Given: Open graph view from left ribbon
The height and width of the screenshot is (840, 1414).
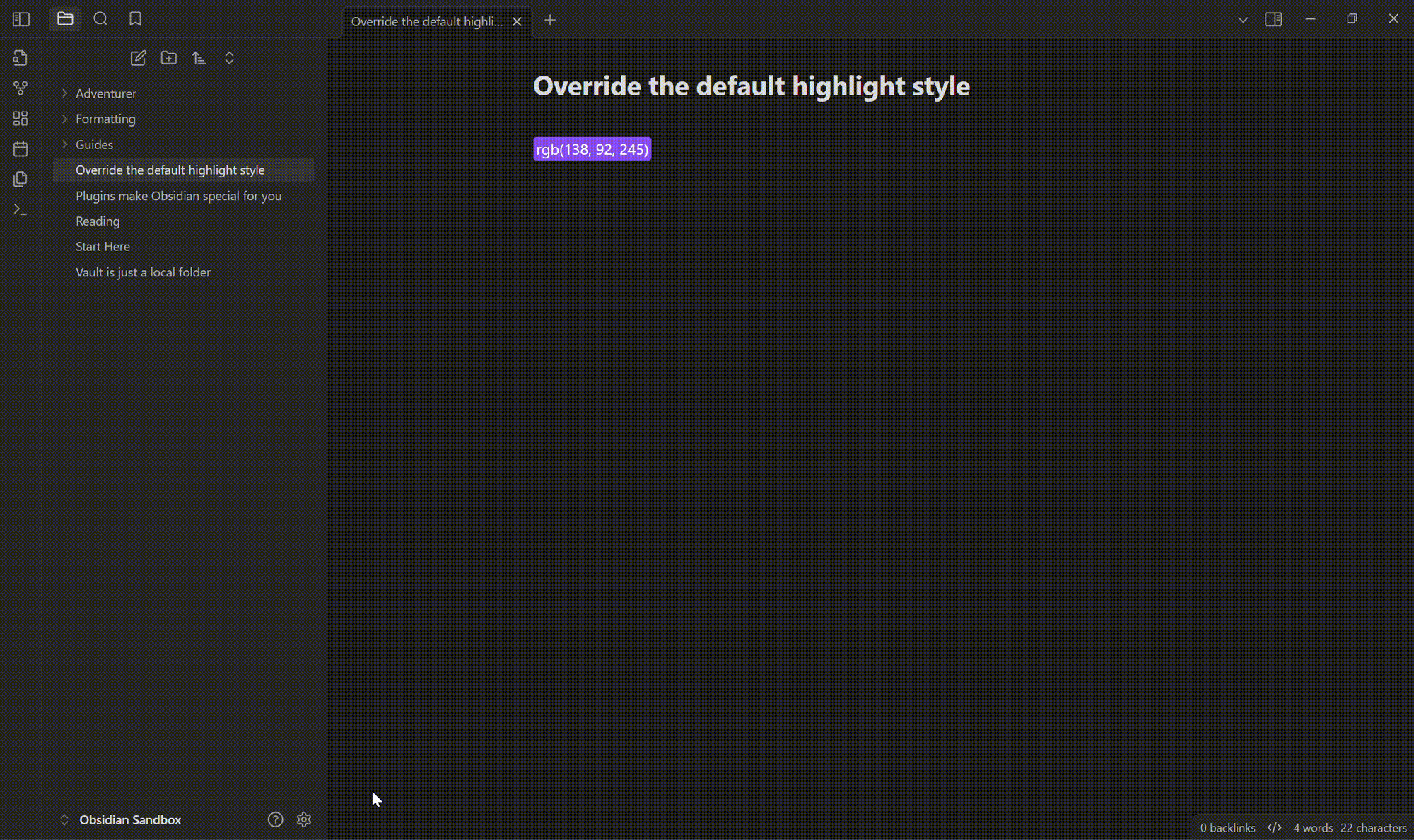Looking at the screenshot, I should (x=21, y=88).
